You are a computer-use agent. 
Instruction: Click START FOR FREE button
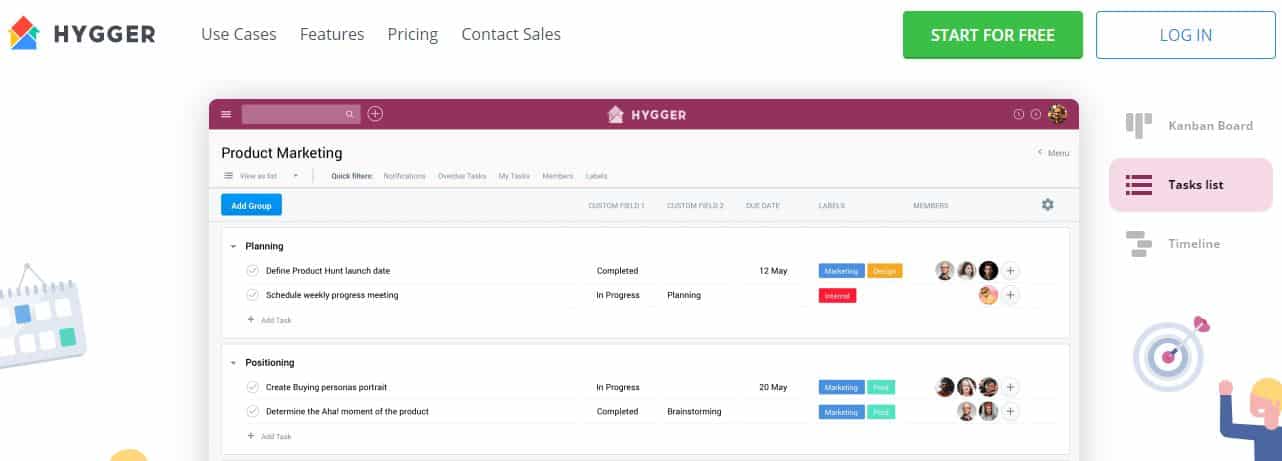tap(993, 35)
